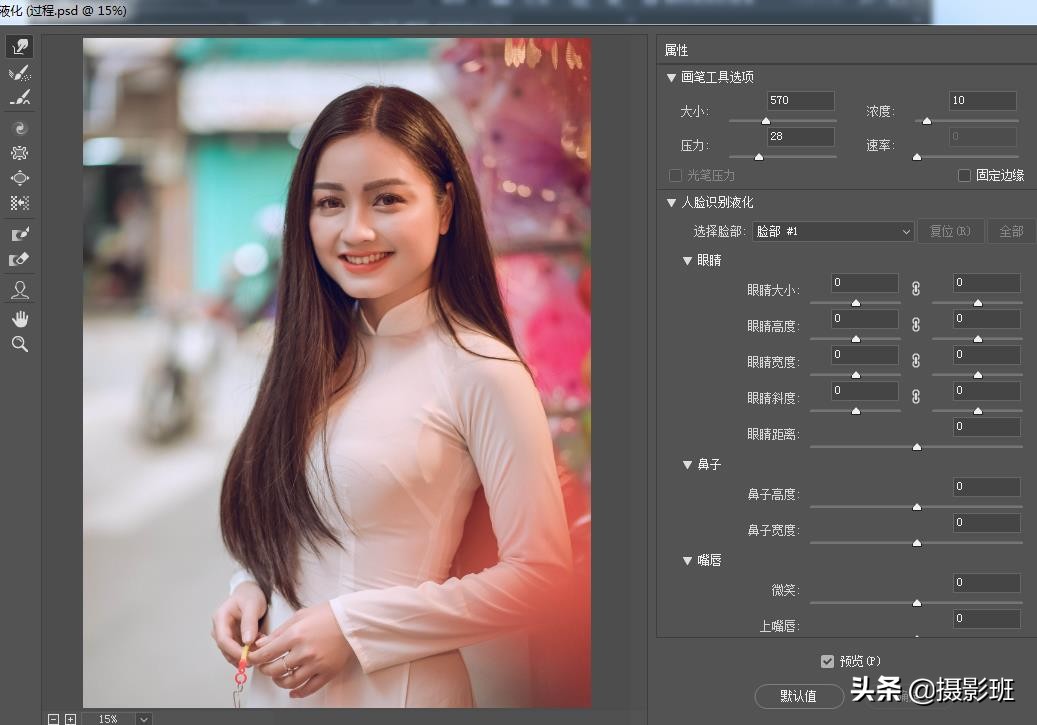Select the Forward Warp tool
The width and height of the screenshot is (1037, 725).
[x=20, y=47]
